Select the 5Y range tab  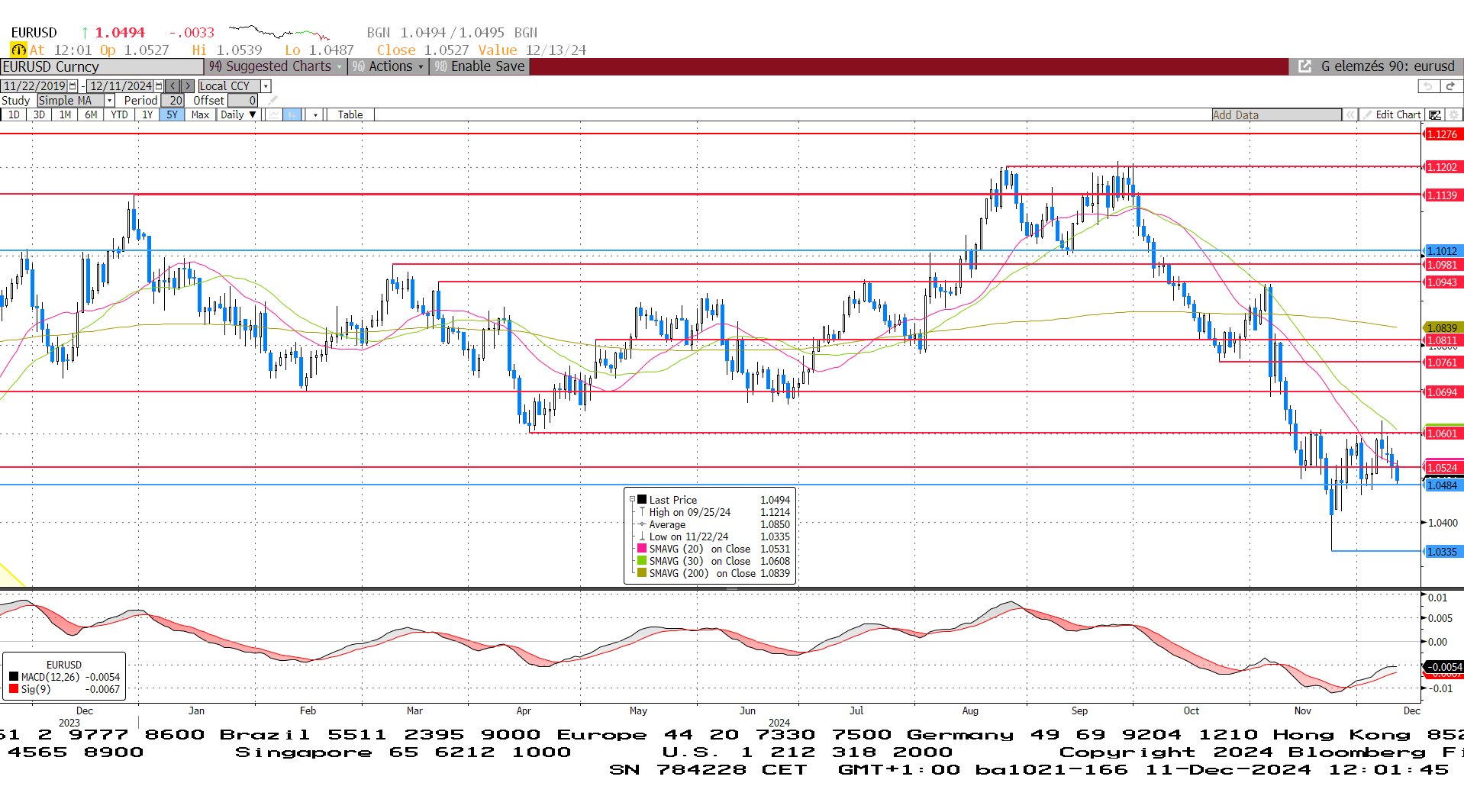172,114
